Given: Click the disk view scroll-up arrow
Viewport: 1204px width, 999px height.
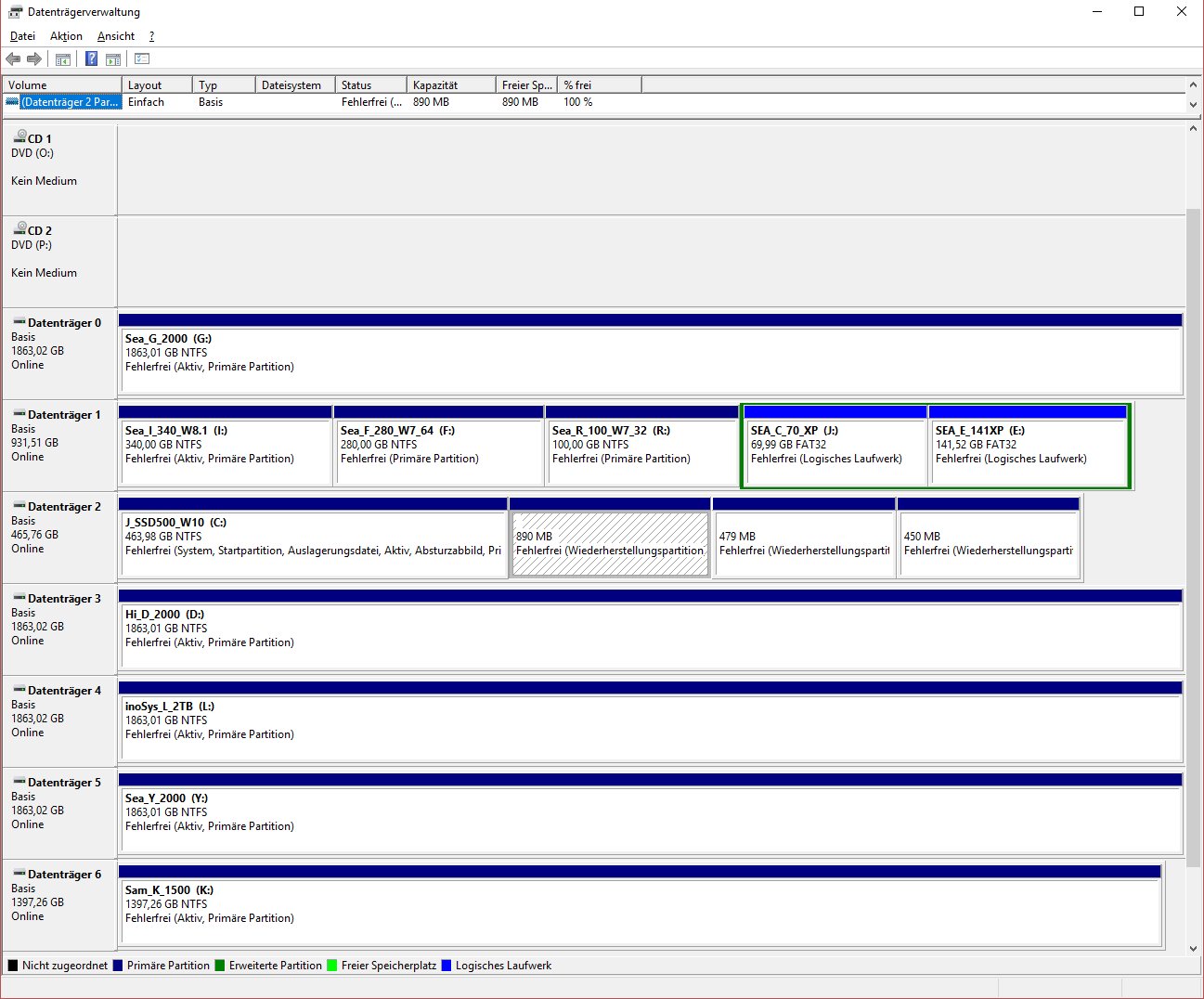Looking at the screenshot, I should point(1194,129).
